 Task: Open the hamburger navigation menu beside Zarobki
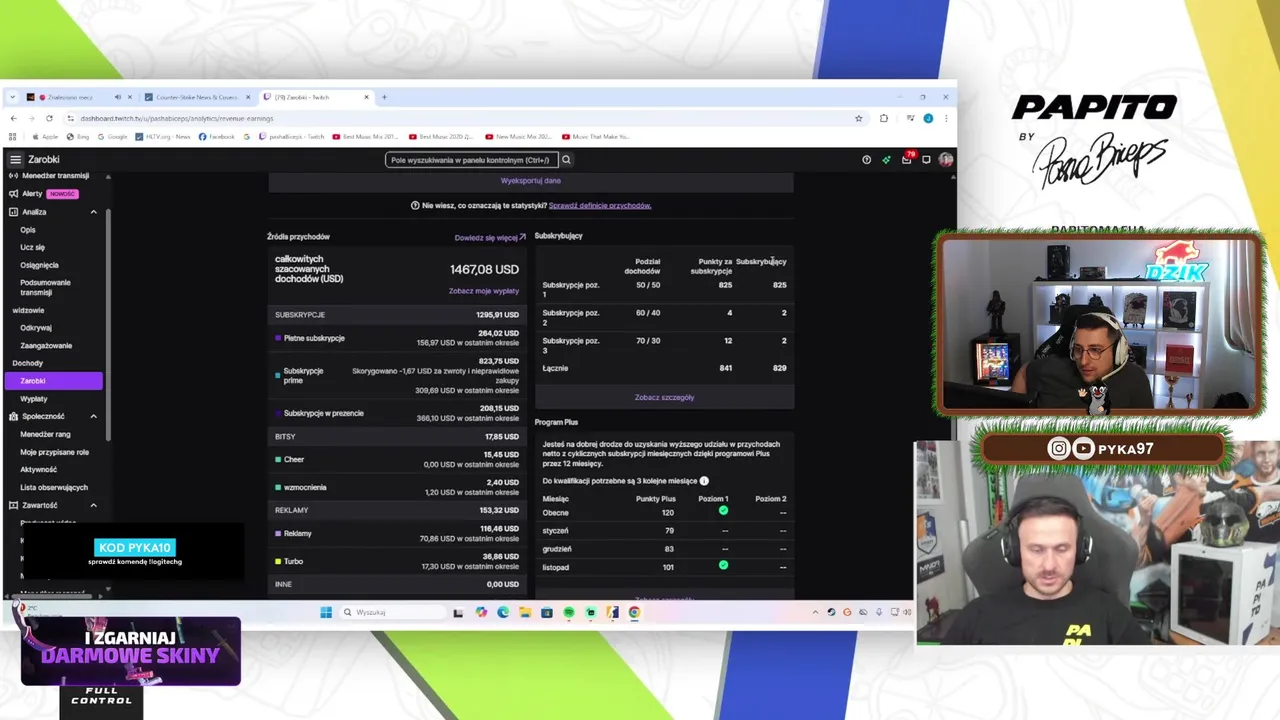coord(15,160)
